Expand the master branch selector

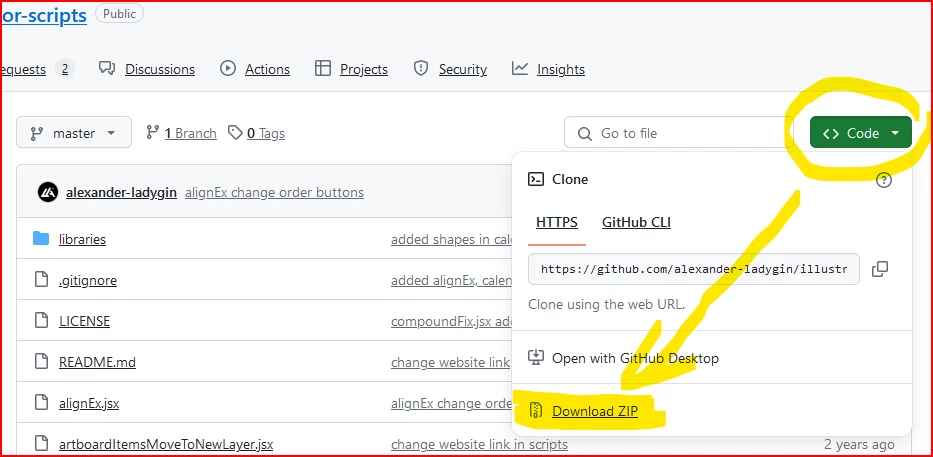point(74,133)
